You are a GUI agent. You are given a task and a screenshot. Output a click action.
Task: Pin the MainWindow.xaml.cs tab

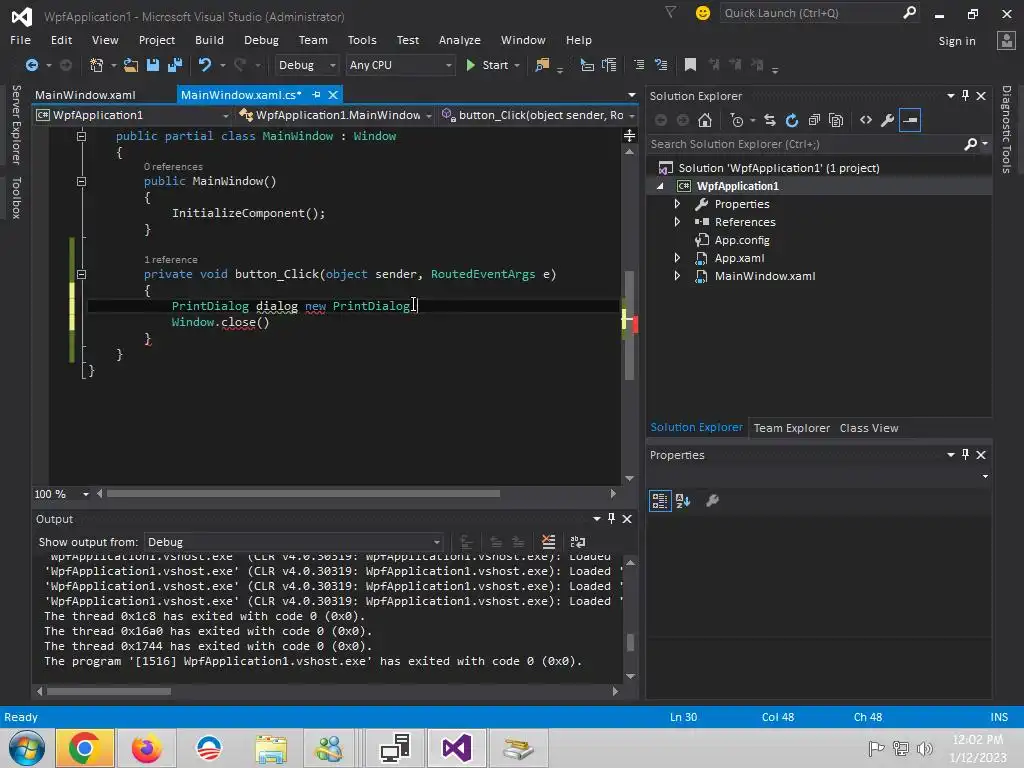pos(316,95)
